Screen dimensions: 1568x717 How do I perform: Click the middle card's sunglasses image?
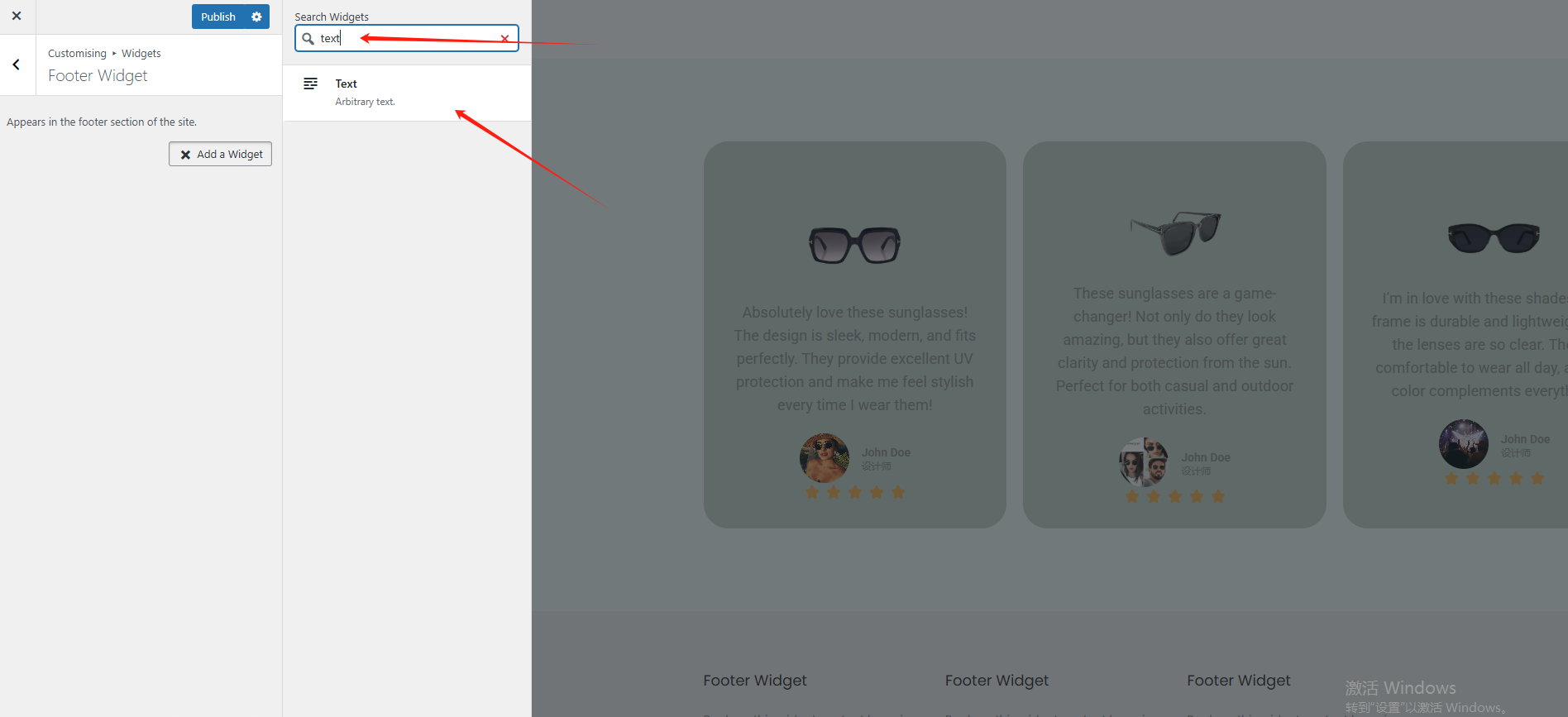(1174, 232)
